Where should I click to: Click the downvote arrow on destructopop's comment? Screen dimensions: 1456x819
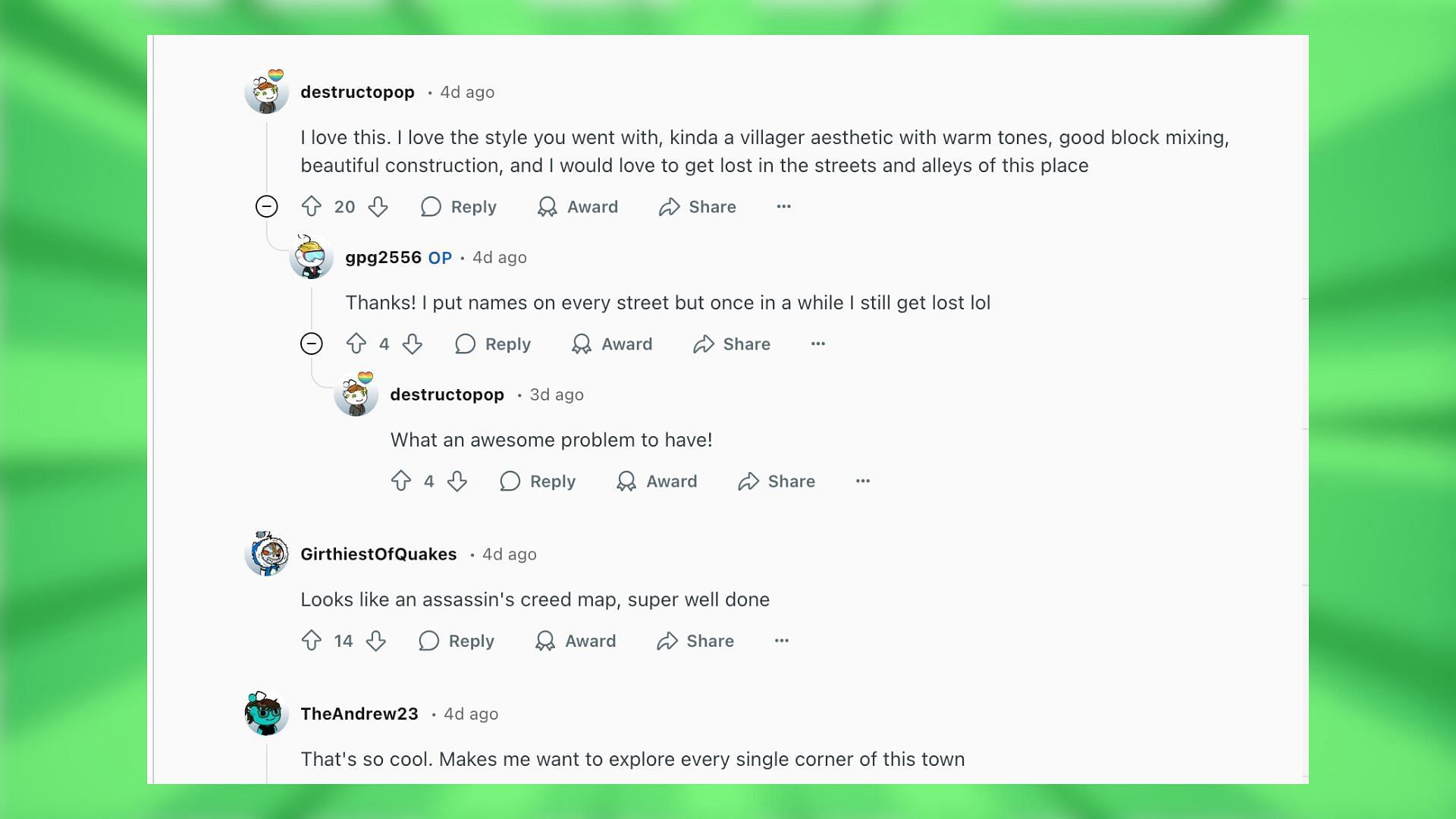click(378, 206)
